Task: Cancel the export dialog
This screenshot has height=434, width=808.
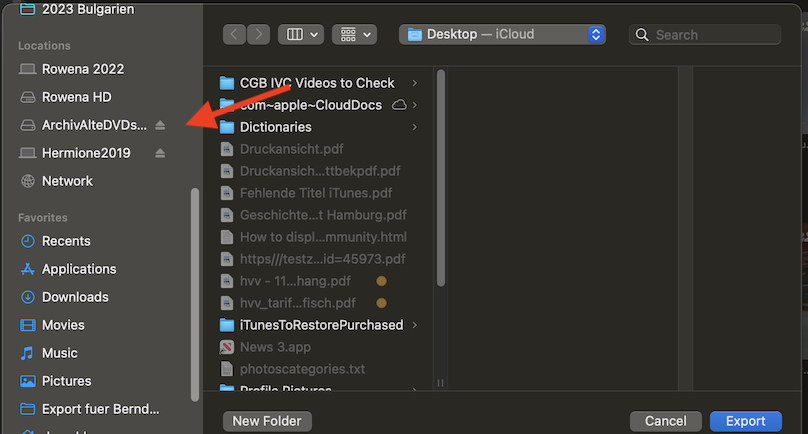Action: (x=665, y=421)
